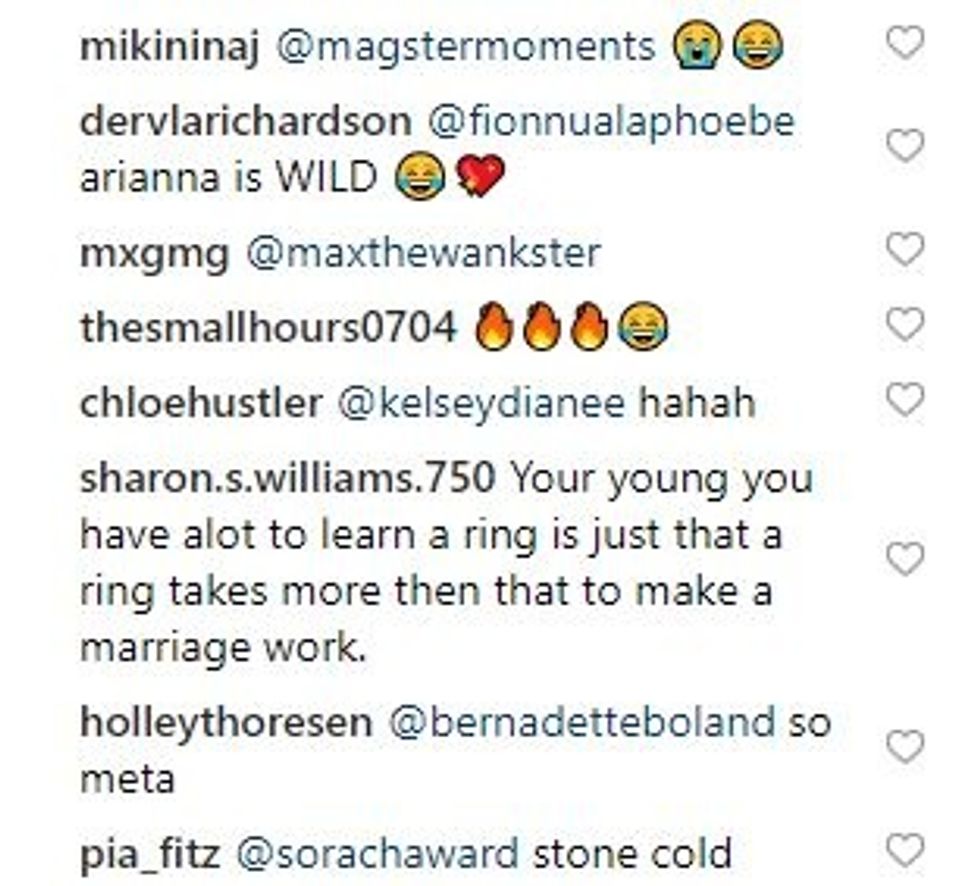The height and width of the screenshot is (886, 980).
Task: Like pia_fitz's stone cold comment
Action: (x=905, y=852)
